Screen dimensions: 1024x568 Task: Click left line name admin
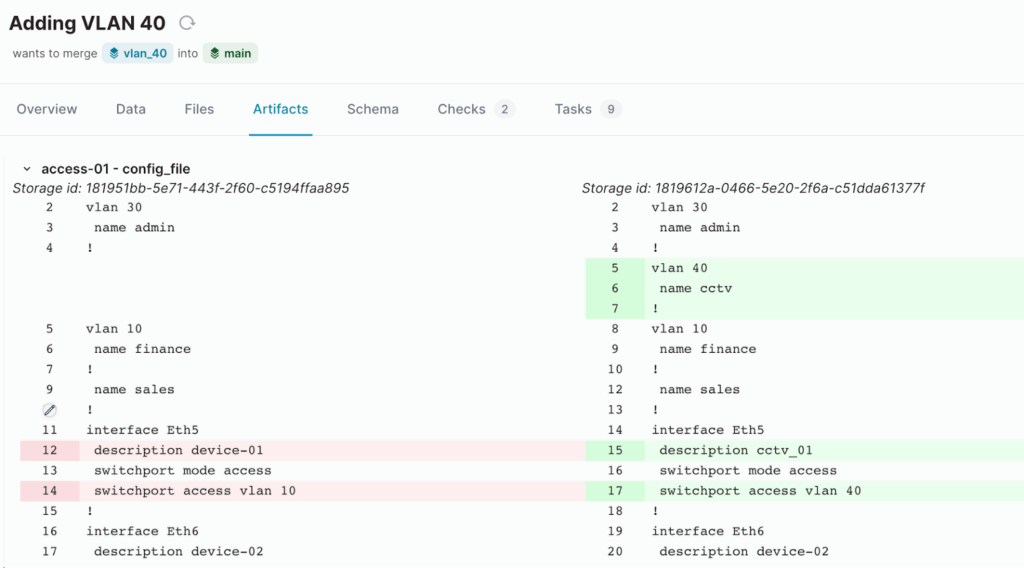pos(134,228)
